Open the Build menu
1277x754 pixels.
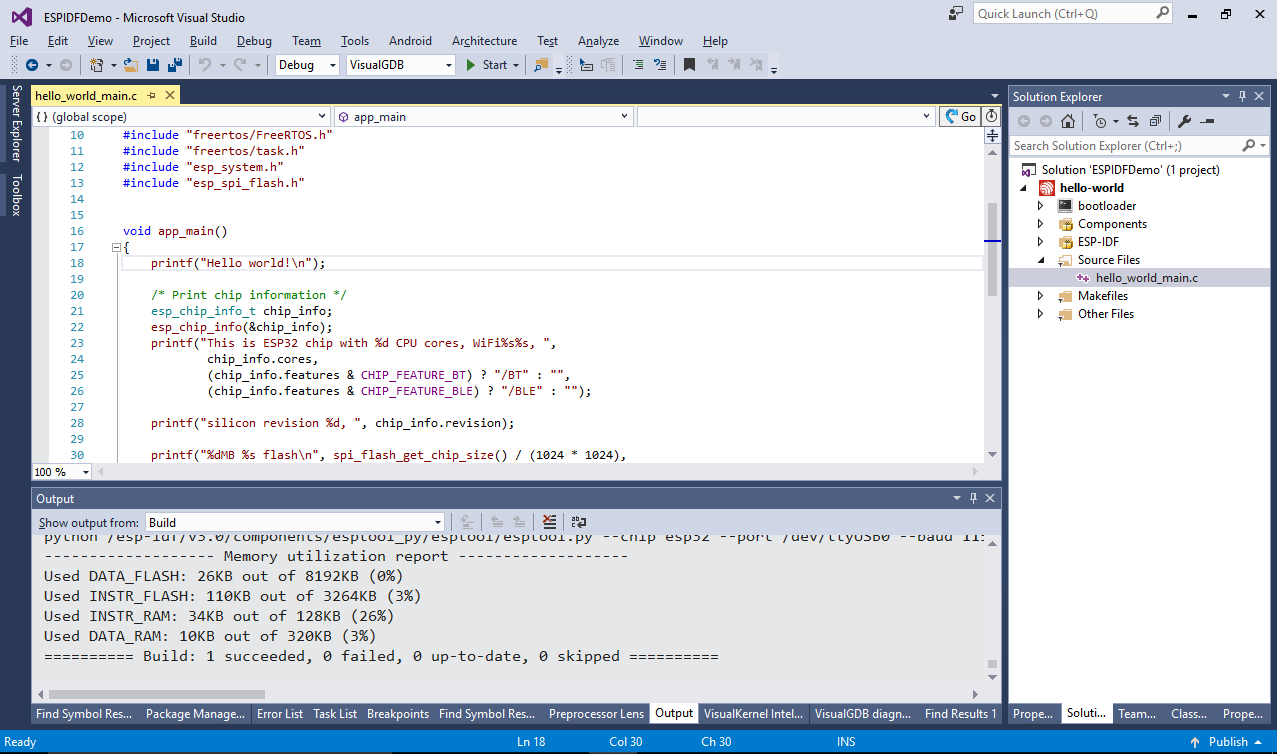tap(203, 41)
